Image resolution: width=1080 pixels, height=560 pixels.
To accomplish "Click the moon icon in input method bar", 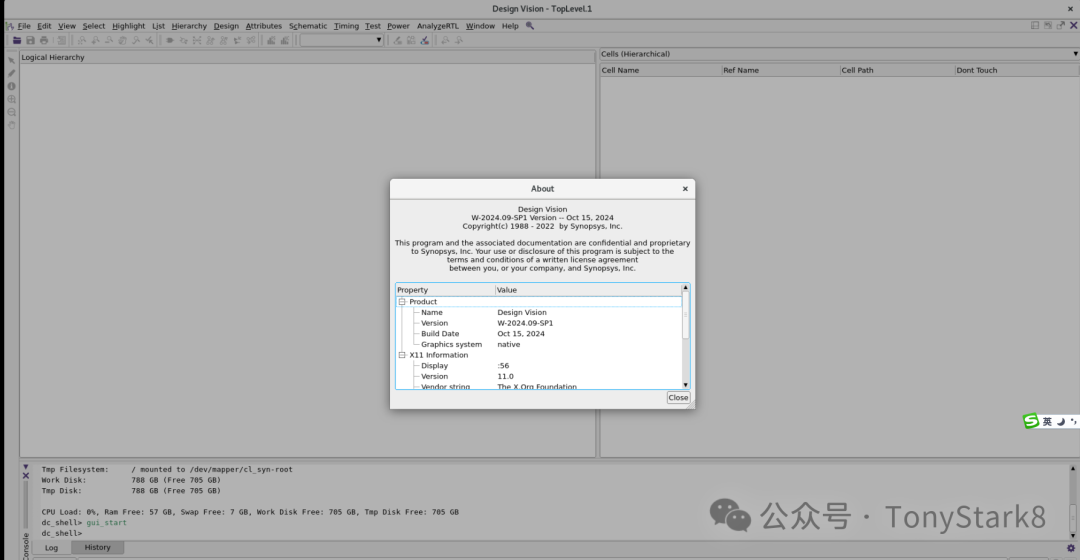I will coord(1061,422).
